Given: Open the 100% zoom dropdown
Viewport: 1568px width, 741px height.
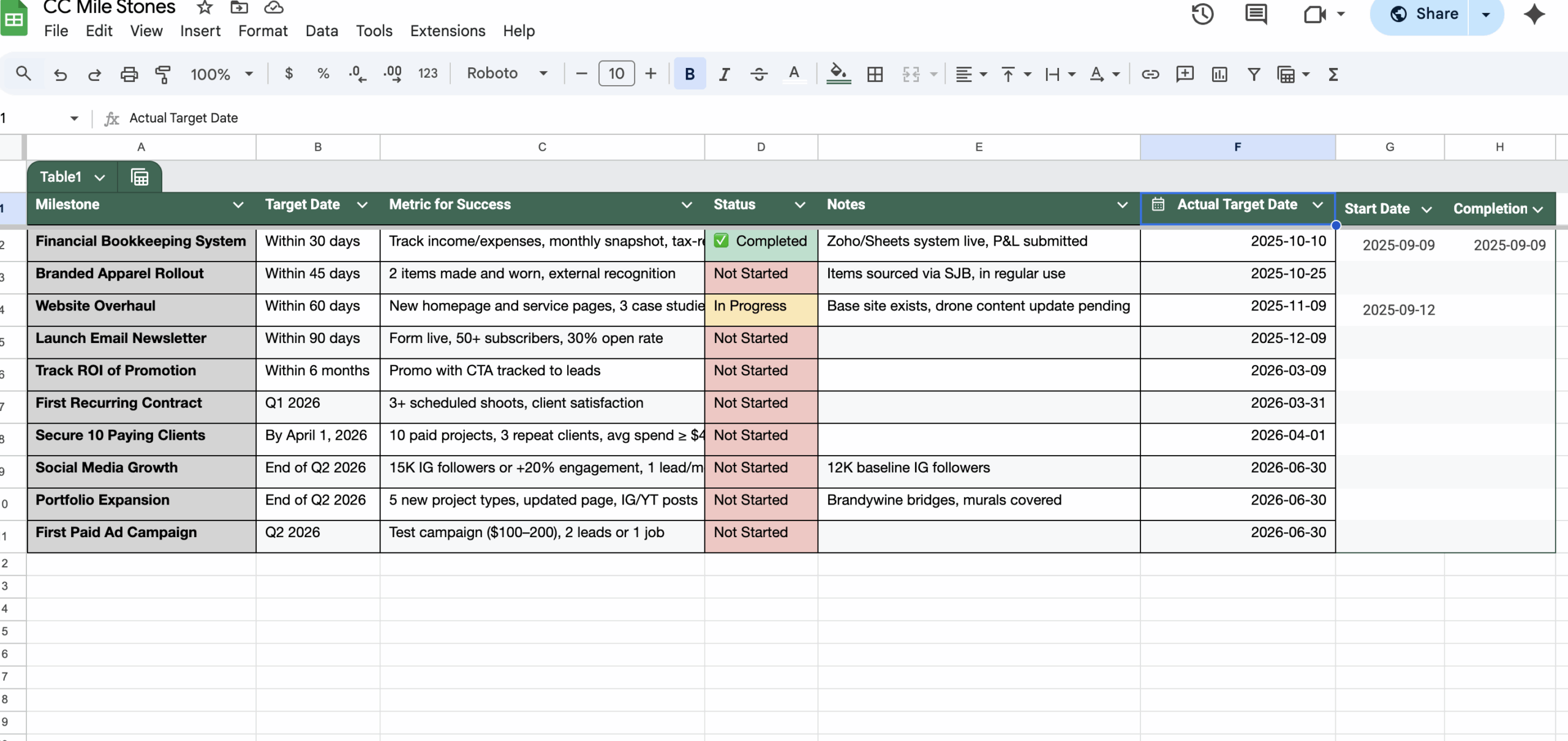Looking at the screenshot, I should pos(221,74).
